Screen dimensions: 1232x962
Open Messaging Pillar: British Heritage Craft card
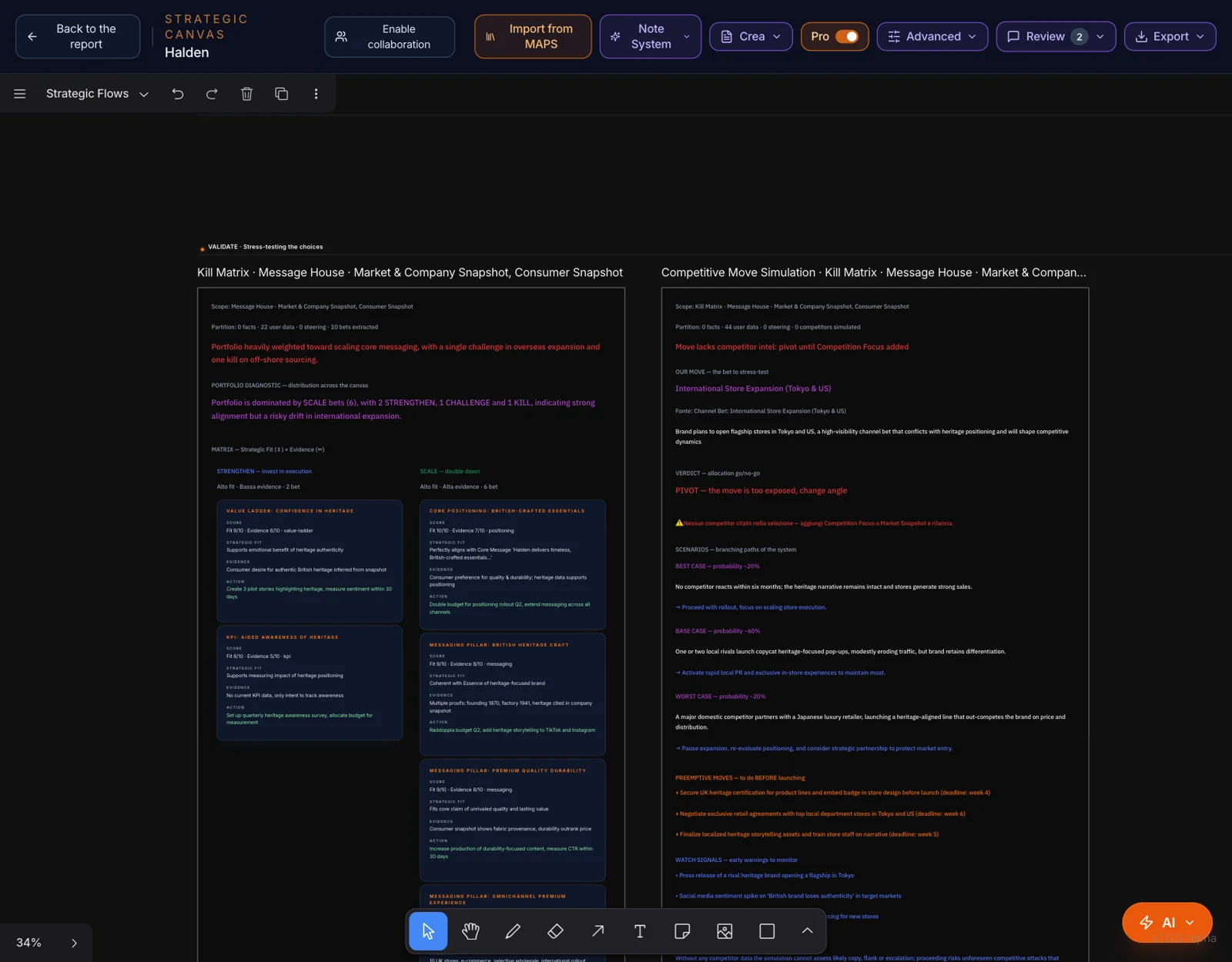(513, 694)
